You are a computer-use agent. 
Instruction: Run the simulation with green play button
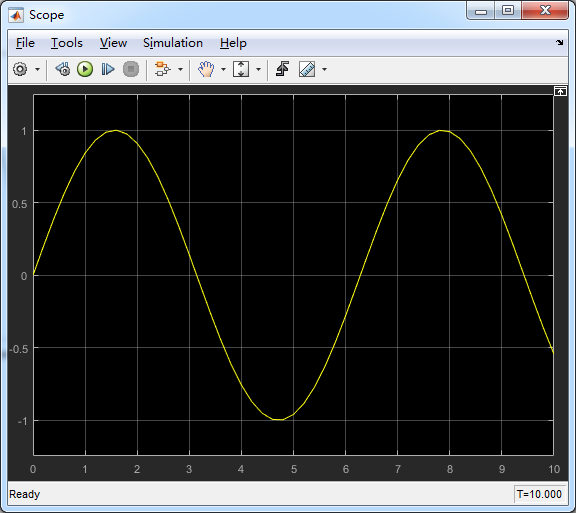tap(85, 69)
